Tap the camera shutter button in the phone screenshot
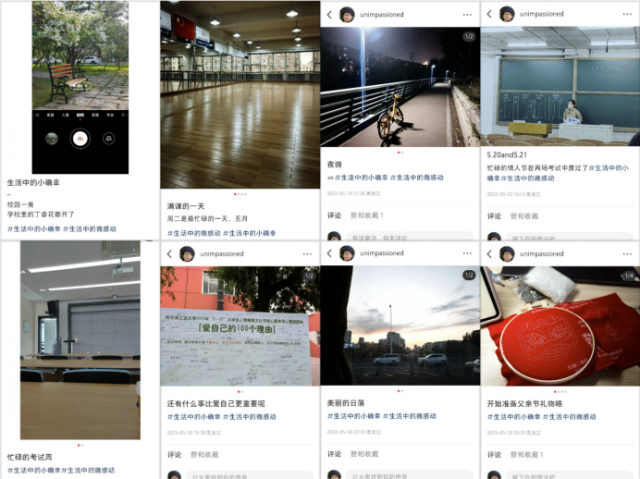The width and height of the screenshot is (640, 479). (x=80, y=139)
